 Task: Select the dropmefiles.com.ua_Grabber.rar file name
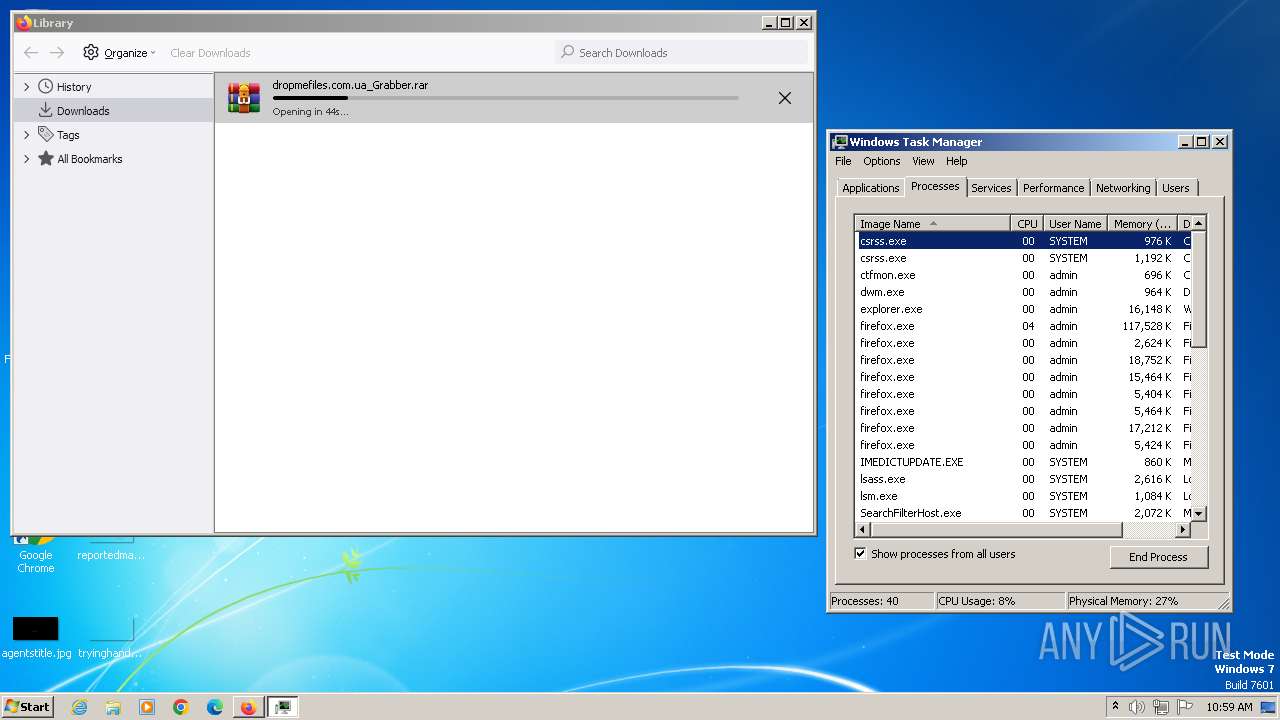pyautogui.click(x=350, y=85)
